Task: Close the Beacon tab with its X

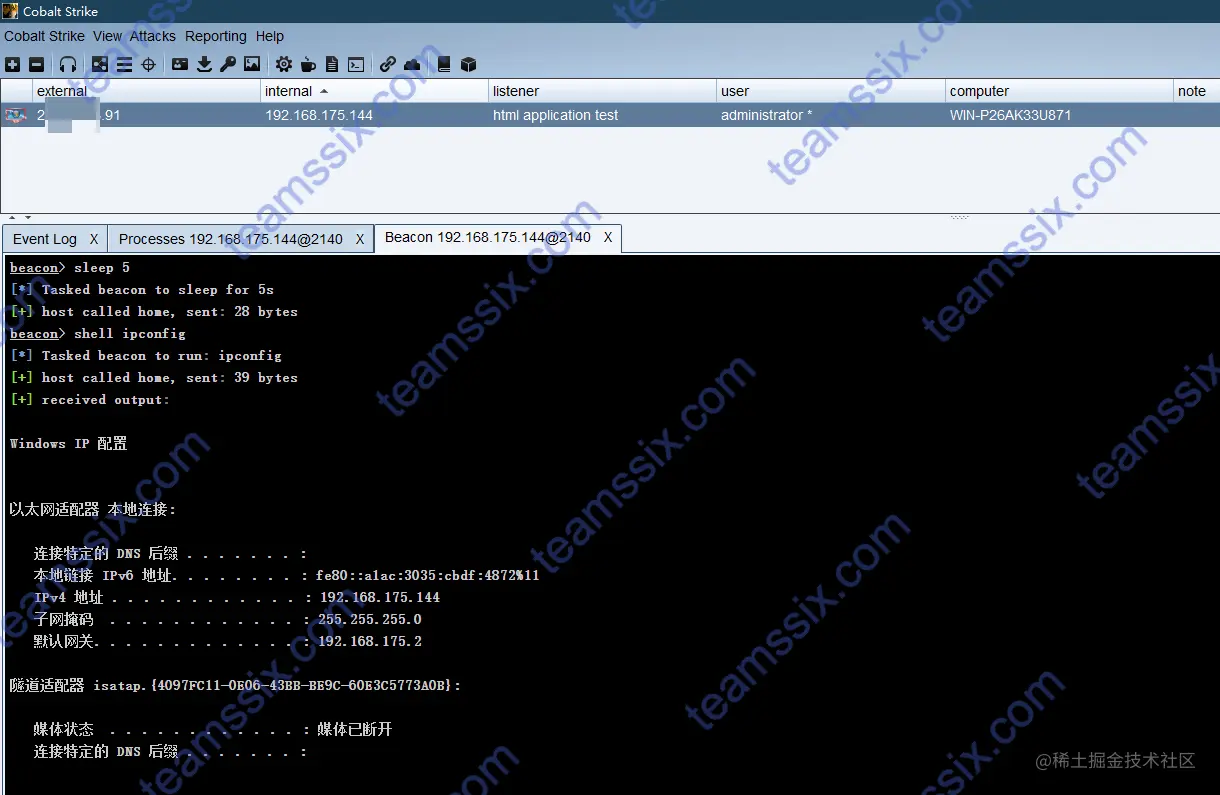Action: click(x=608, y=237)
